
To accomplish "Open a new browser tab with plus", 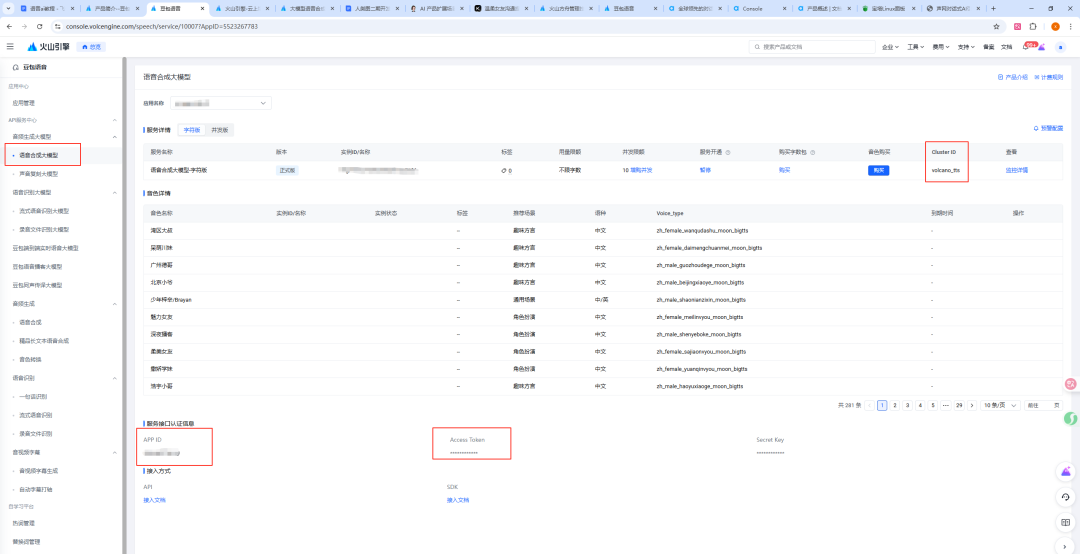I will pos(993,8).
